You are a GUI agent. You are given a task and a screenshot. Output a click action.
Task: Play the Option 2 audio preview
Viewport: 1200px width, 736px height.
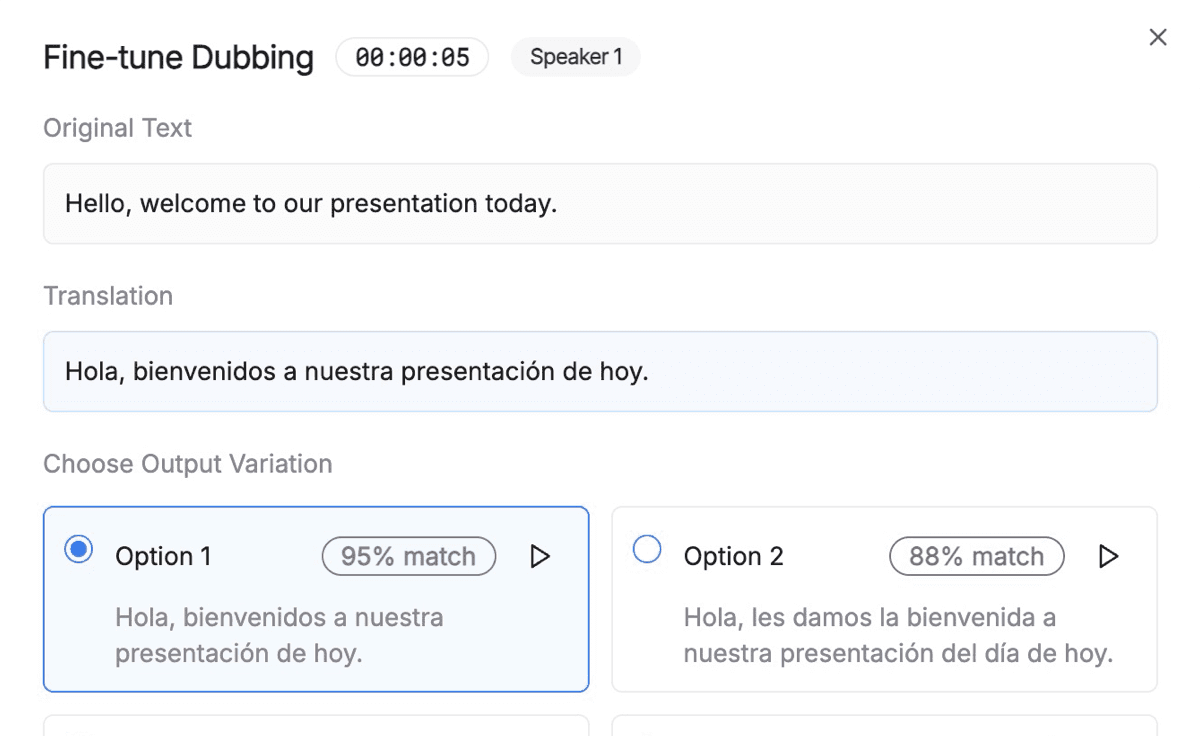pos(1108,556)
